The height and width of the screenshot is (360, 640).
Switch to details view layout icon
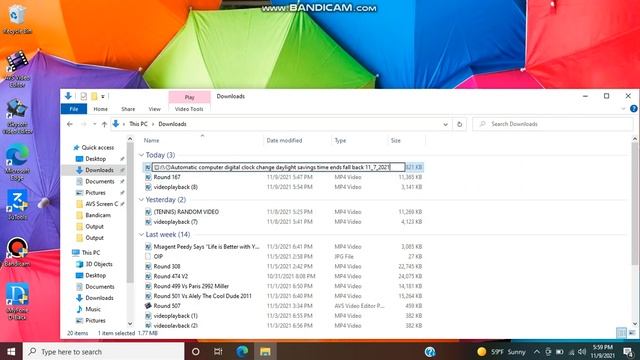click(621, 333)
